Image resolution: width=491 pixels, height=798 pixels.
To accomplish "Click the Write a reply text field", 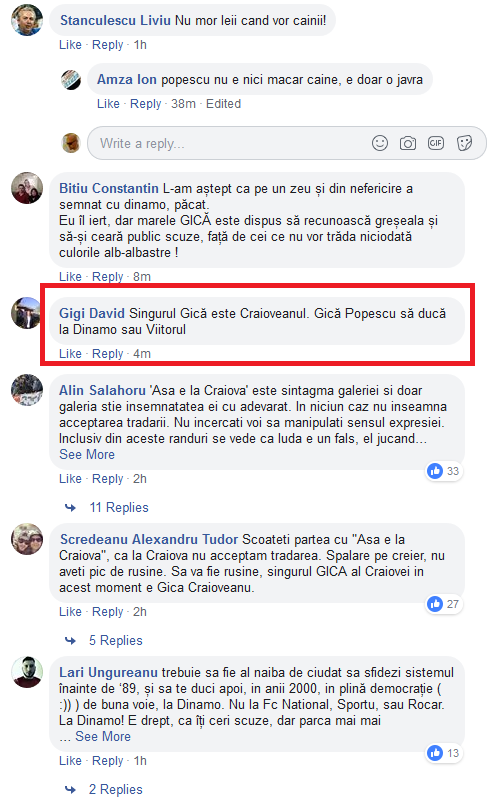I will coord(229,143).
